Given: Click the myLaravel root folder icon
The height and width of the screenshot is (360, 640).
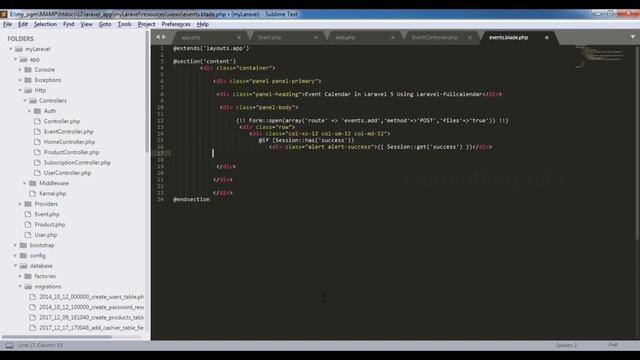Looking at the screenshot, I should (x=18, y=49).
